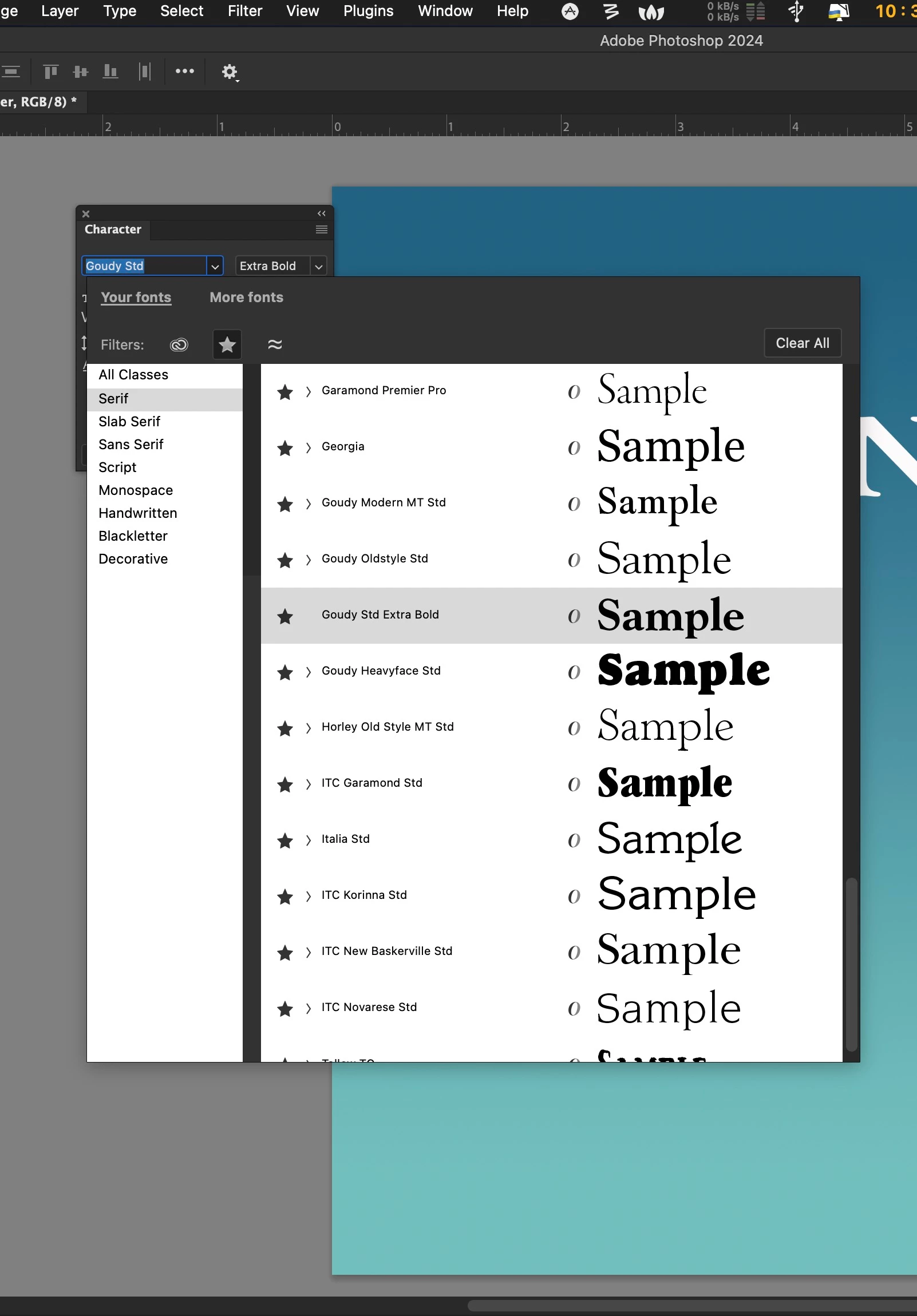Click the network speed status icon
The image size is (917, 1316).
[x=736, y=11]
